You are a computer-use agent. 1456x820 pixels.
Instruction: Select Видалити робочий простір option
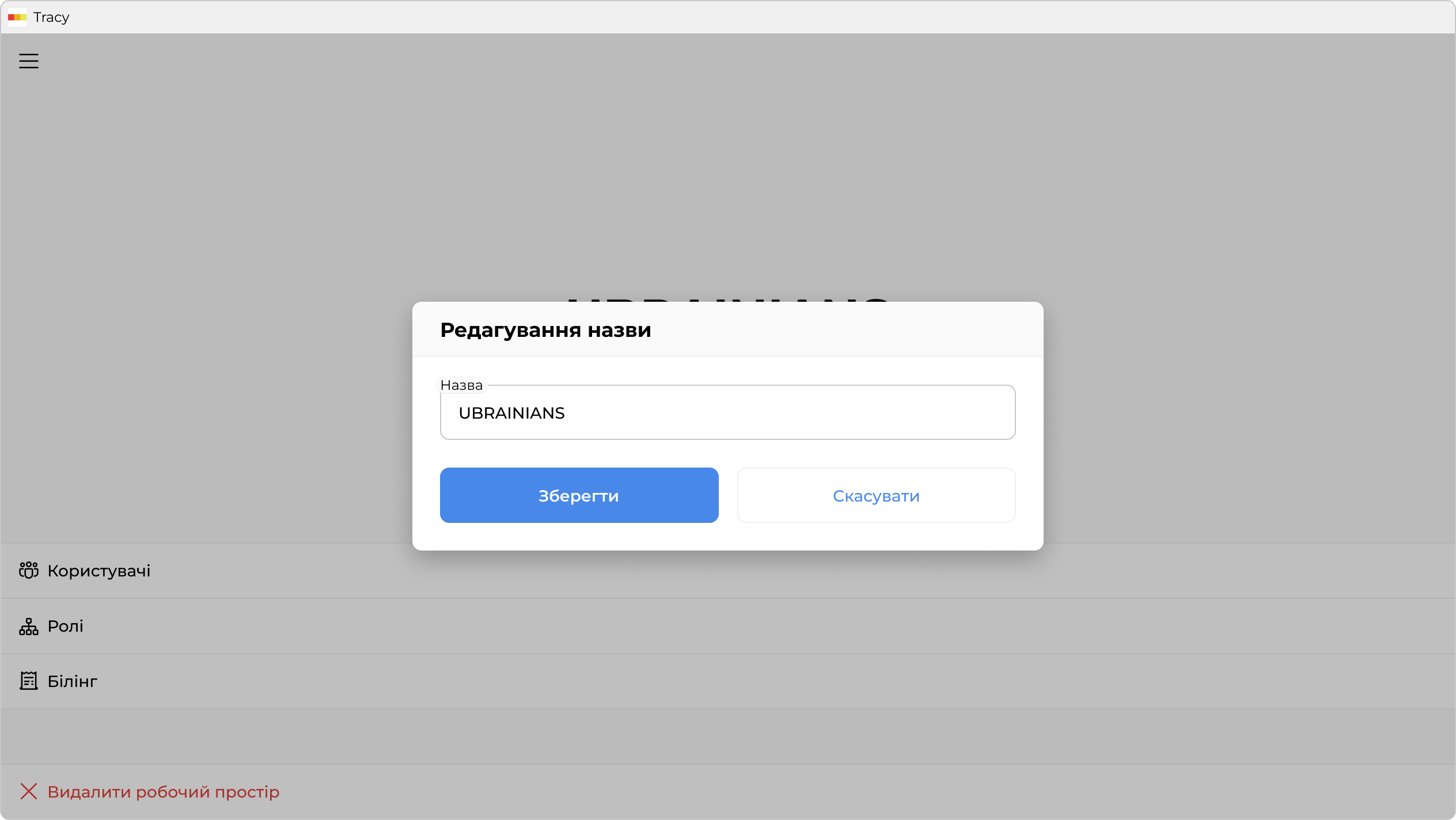tap(163, 792)
